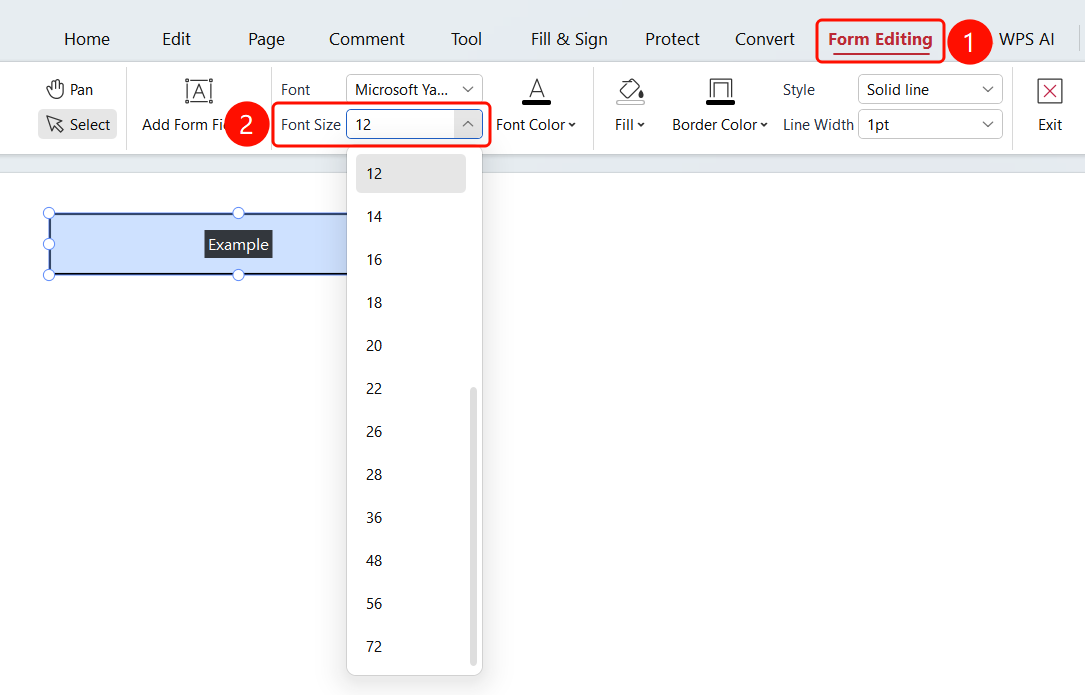Screen dimensions: 1085x695
Task: Choose font size 14 from list
Action: [x=411, y=217]
